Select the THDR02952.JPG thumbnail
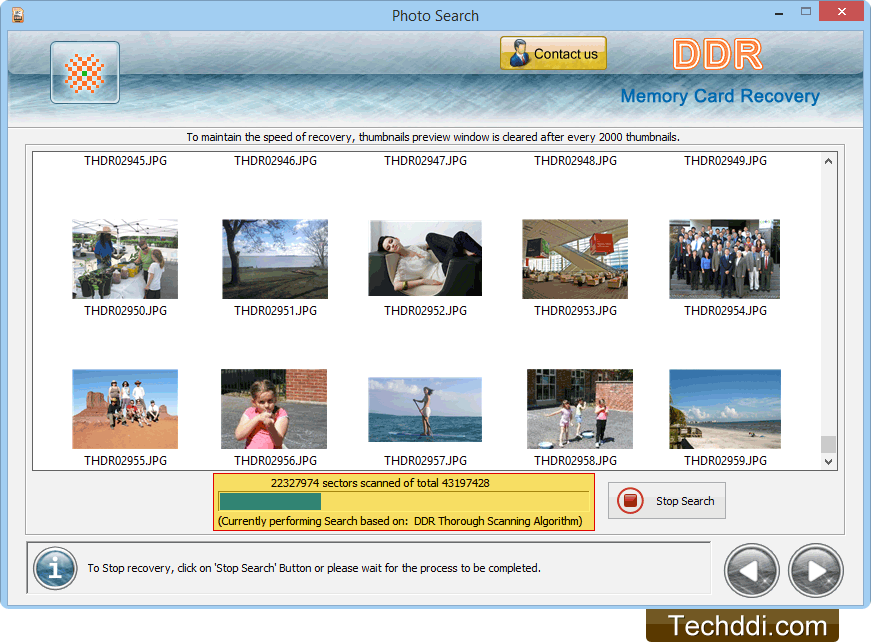This screenshot has width=871, height=642. point(424,258)
